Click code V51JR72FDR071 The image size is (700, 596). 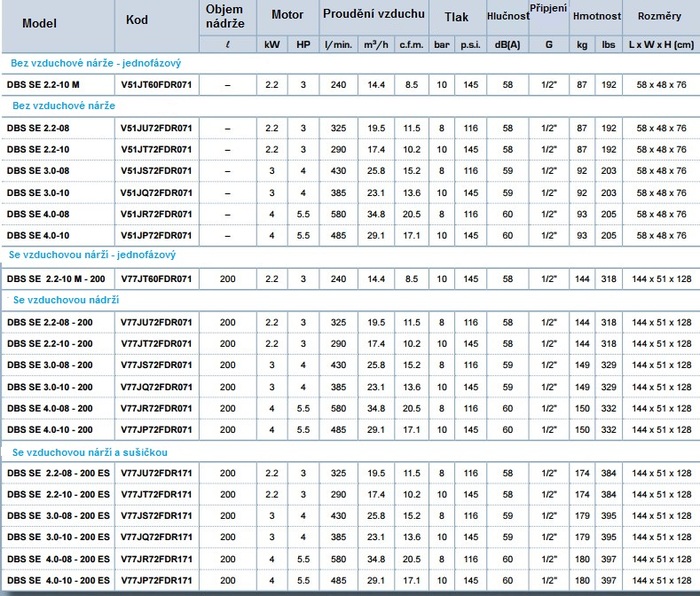click(x=156, y=214)
